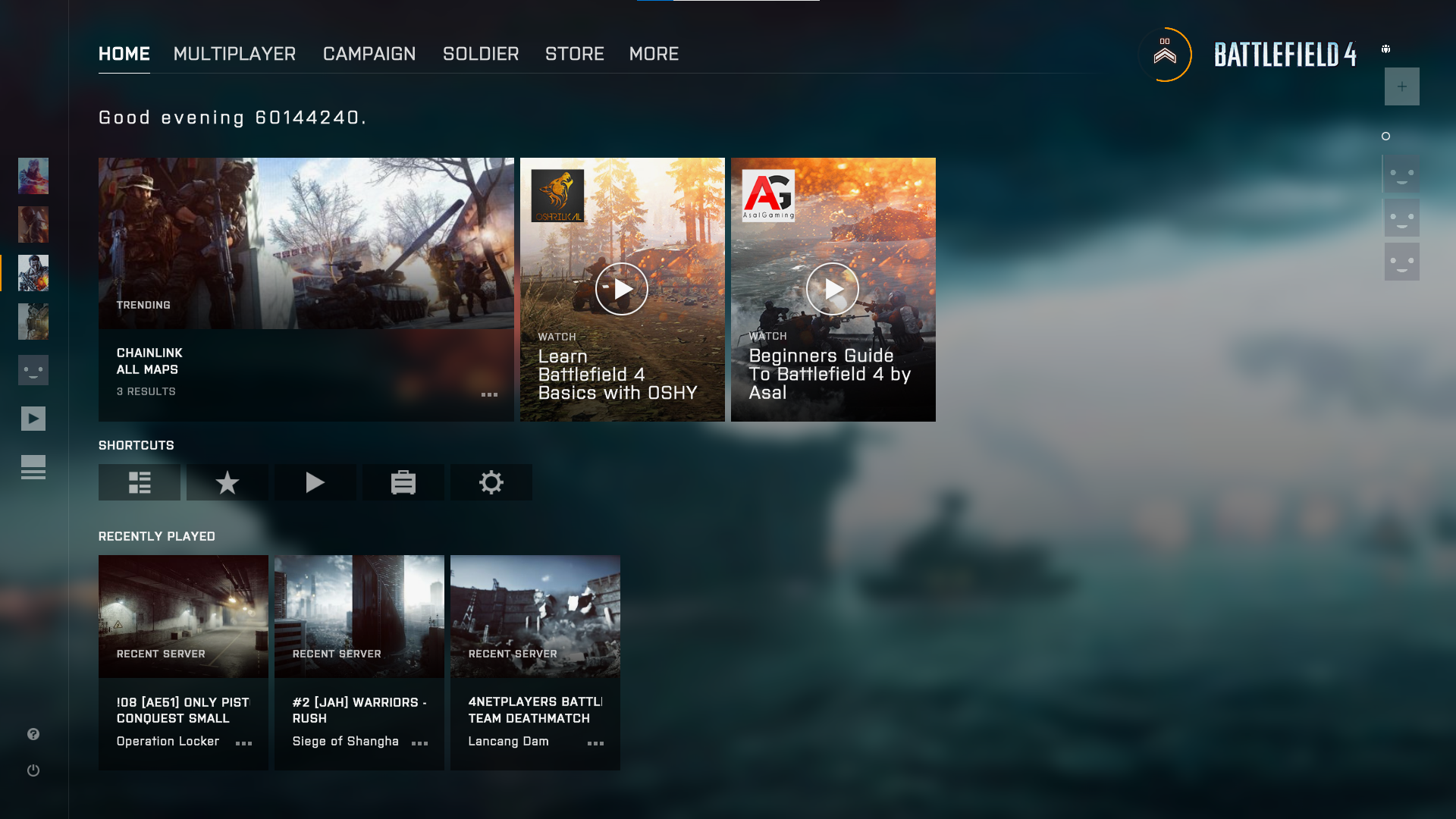Play the Beginners Guide by Asal video
This screenshot has width=1456, height=819.
(x=833, y=289)
